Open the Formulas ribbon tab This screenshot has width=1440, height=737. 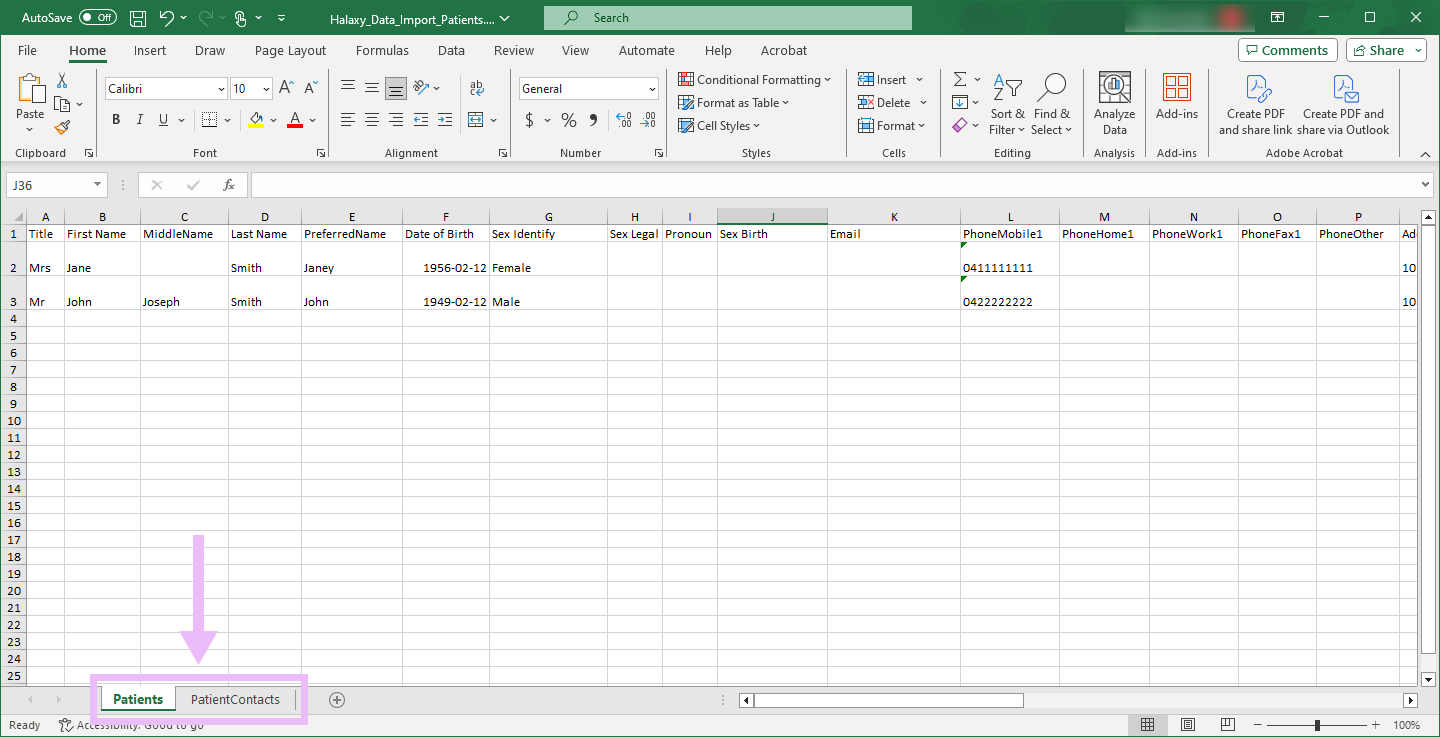point(382,50)
